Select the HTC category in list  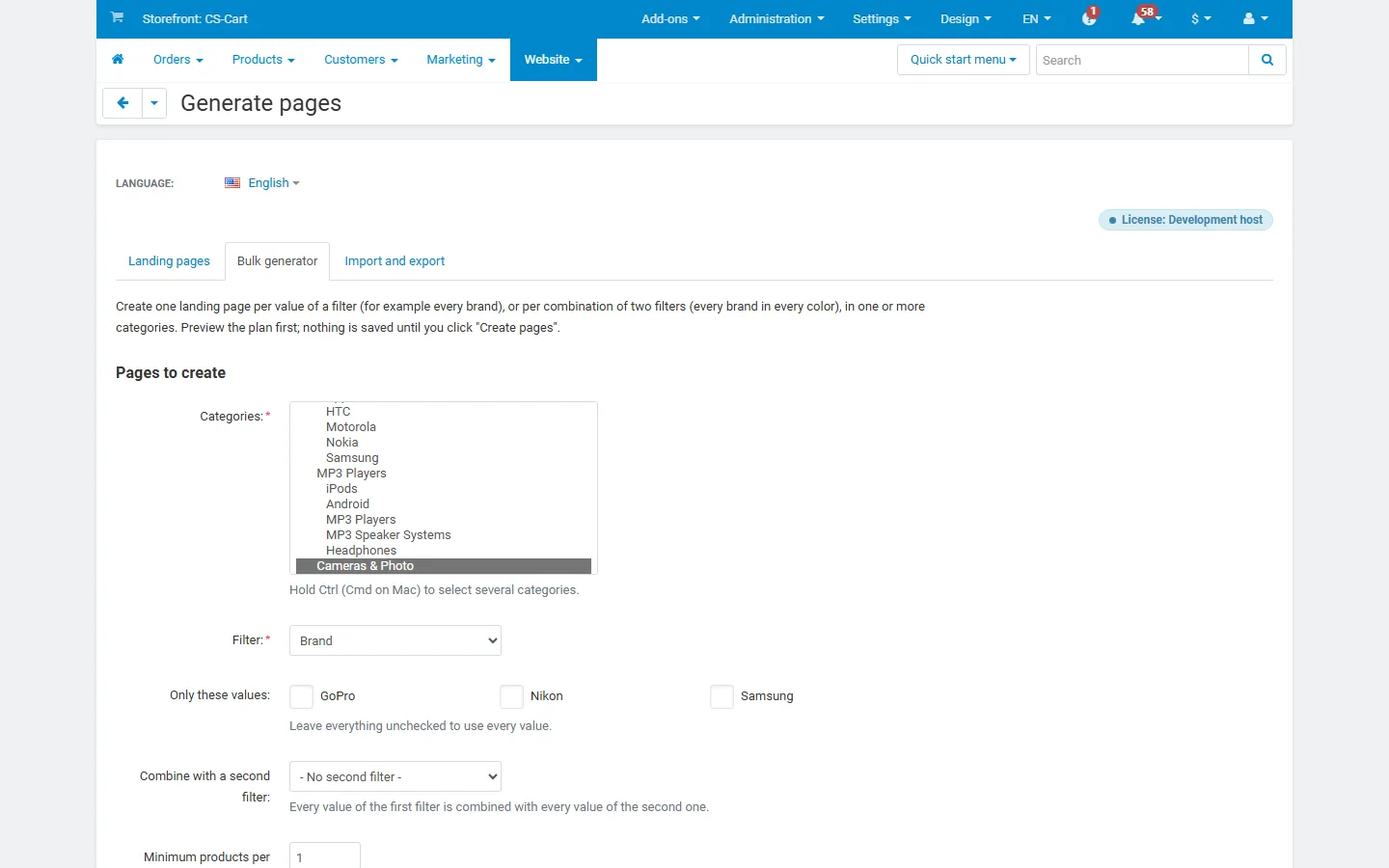click(444, 412)
